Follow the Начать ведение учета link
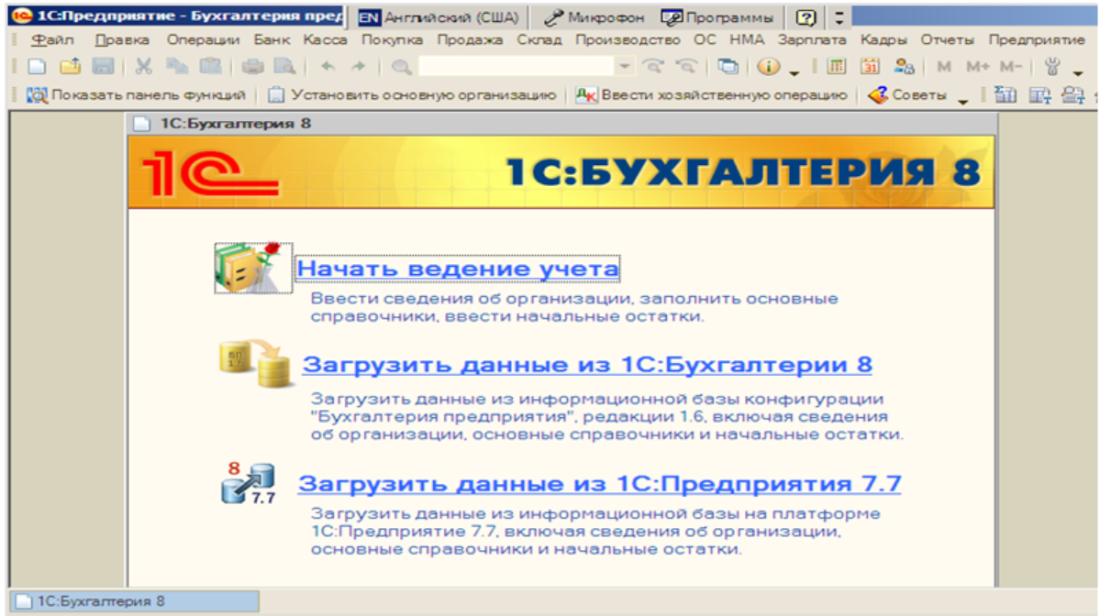Image resolution: width=1100 pixels, height=616 pixels. click(x=457, y=269)
